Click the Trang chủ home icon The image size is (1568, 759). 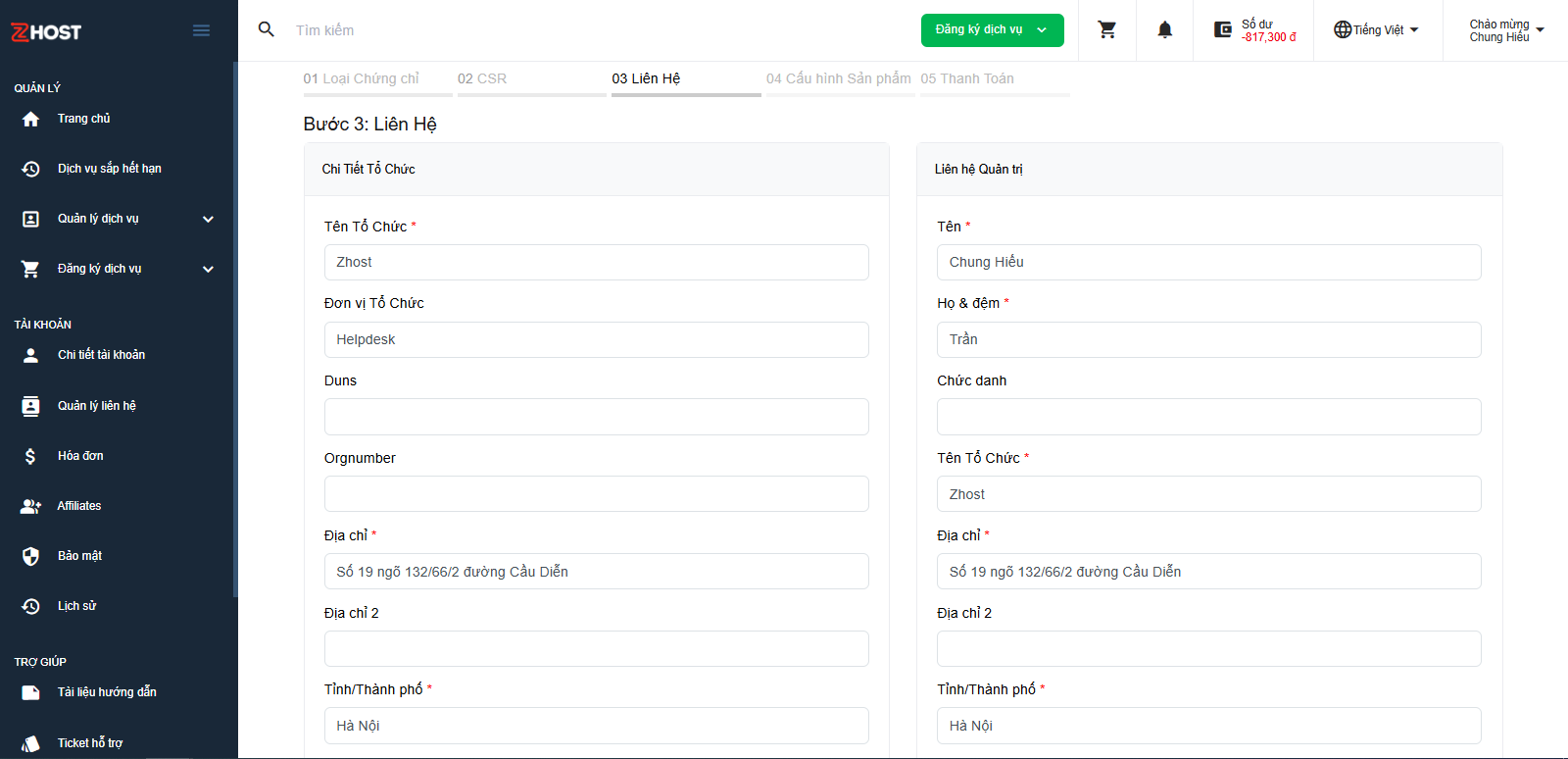coord(30,119)
